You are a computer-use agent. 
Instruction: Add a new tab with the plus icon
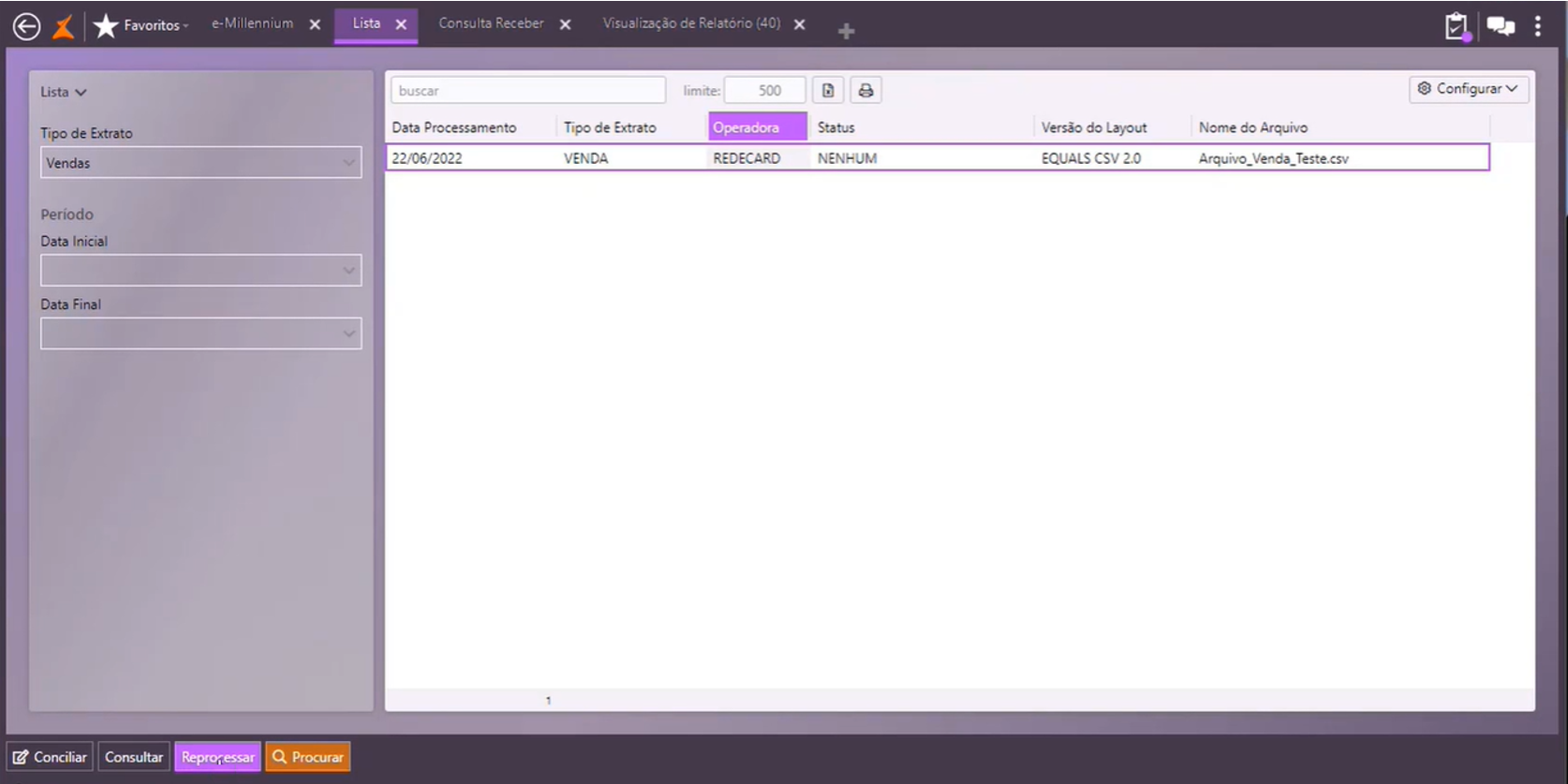(846, 31)
